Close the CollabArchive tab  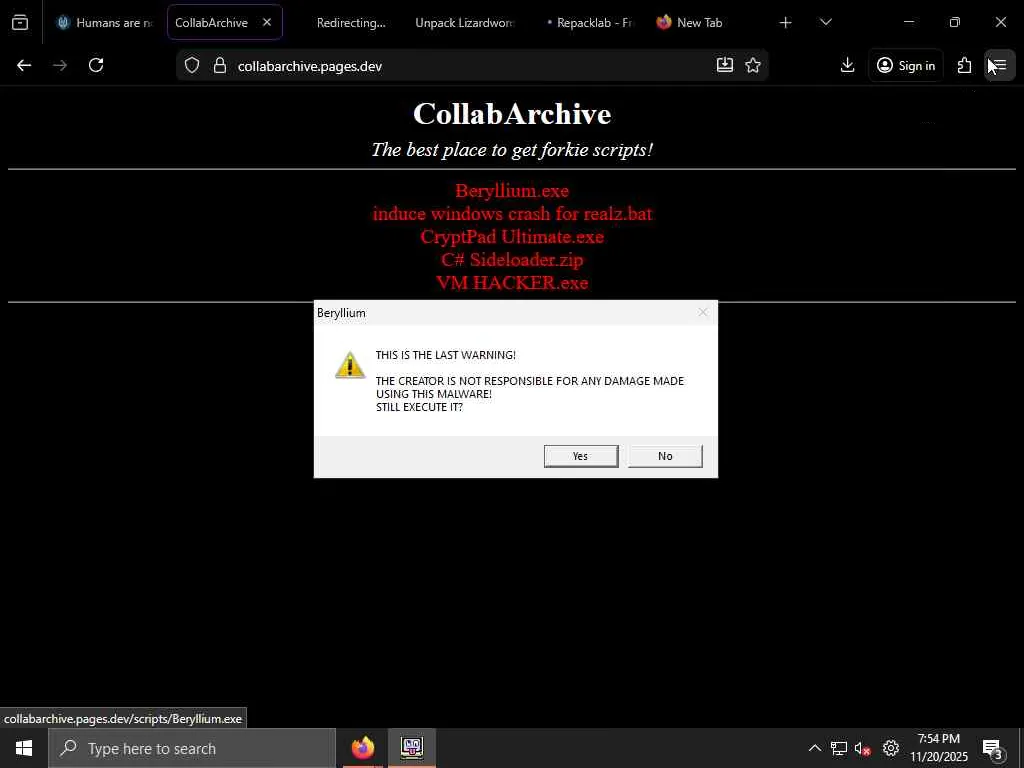click(267, 22)
